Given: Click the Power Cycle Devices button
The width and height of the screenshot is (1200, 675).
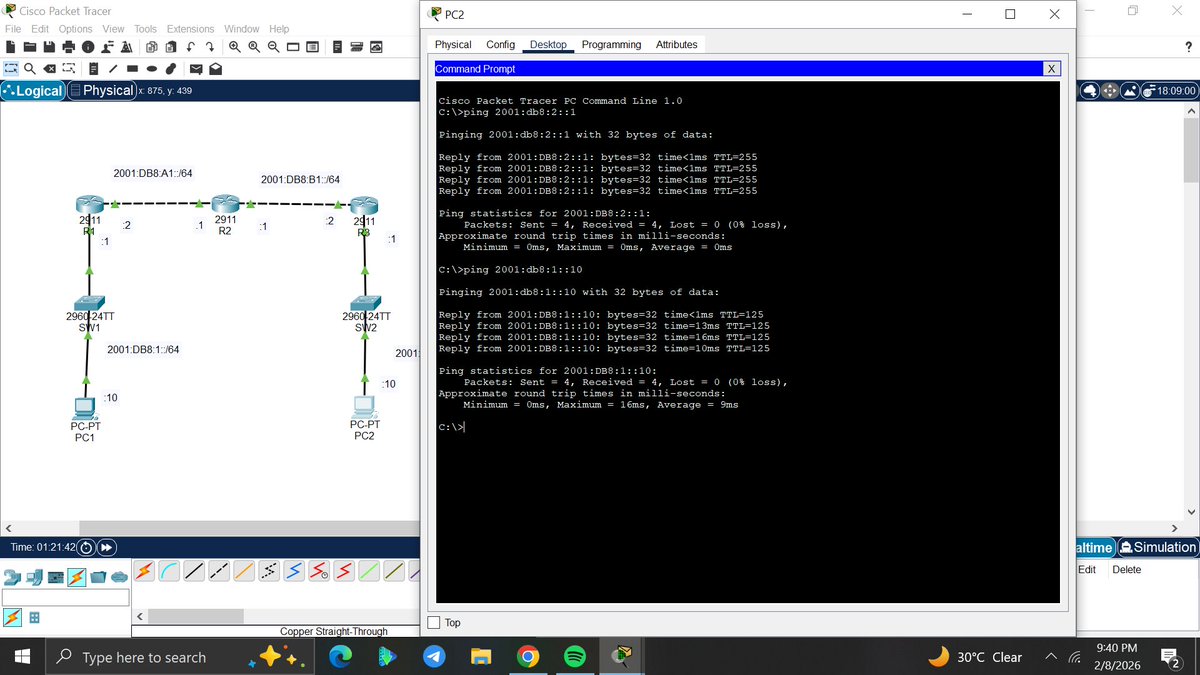Looking at the screenshot, I should tap(86, 548).
